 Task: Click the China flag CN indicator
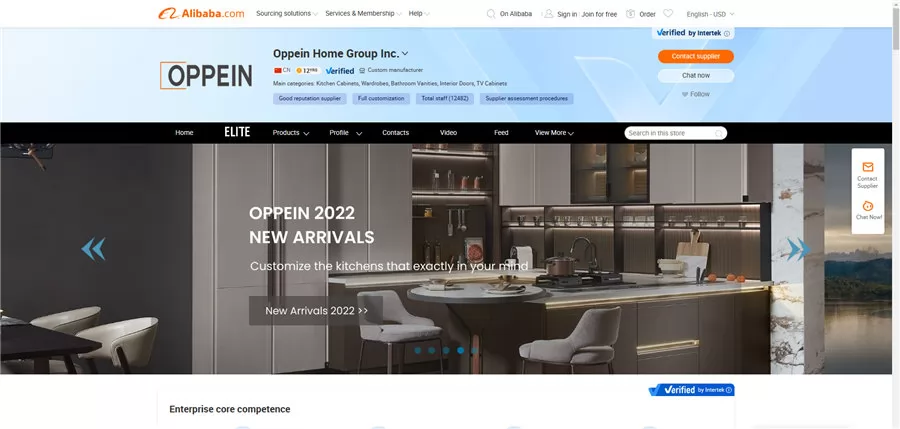click(282, 70)
